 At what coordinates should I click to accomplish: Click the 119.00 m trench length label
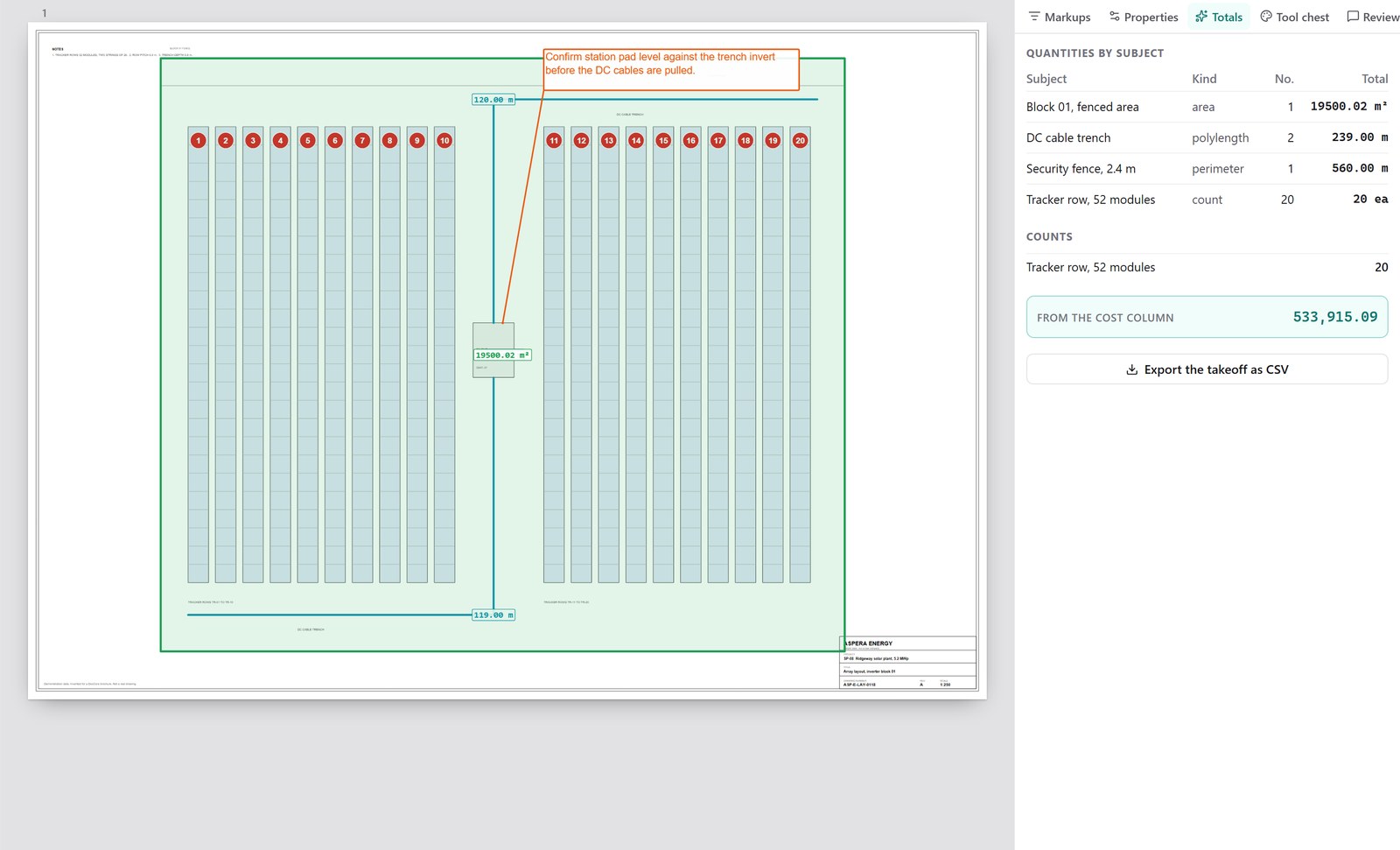coord(493,615)
